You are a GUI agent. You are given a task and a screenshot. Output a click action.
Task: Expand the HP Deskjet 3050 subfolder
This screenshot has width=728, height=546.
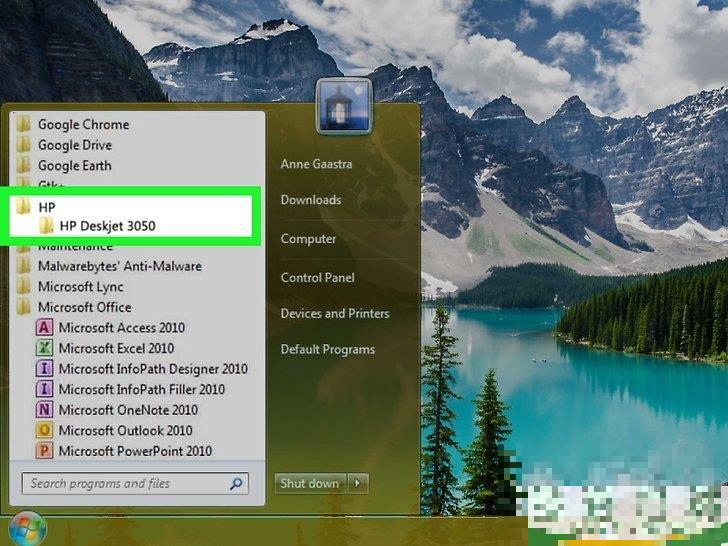107,226
